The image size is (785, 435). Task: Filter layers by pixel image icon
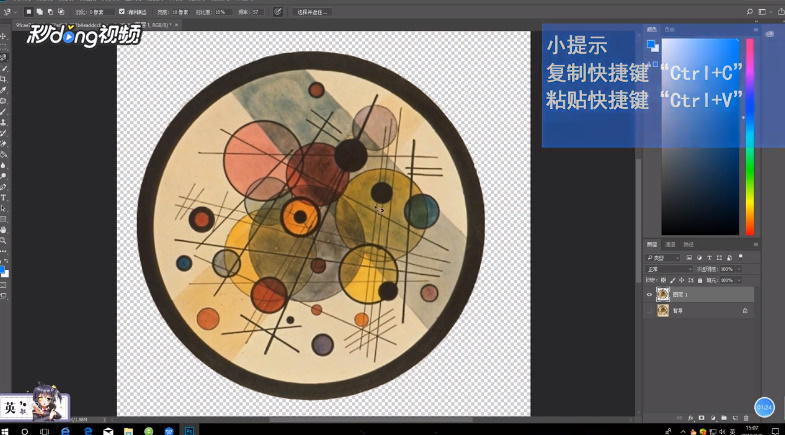[x=689, y=258]
